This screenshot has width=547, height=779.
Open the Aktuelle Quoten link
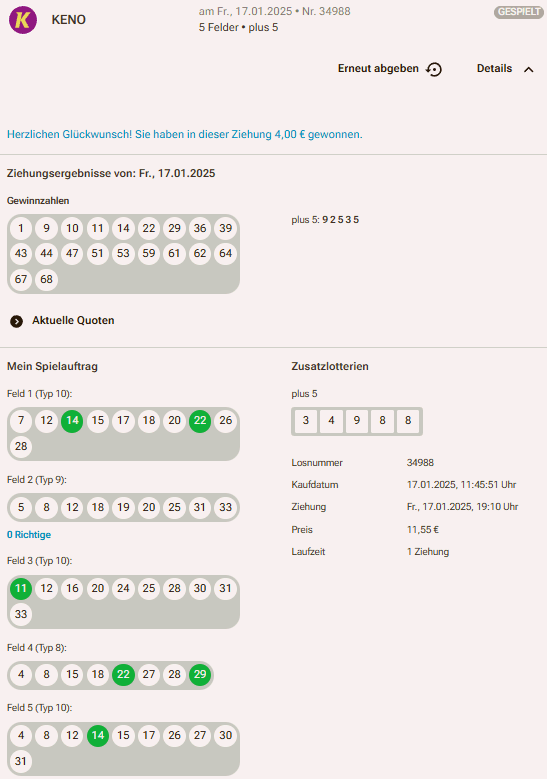73,320
